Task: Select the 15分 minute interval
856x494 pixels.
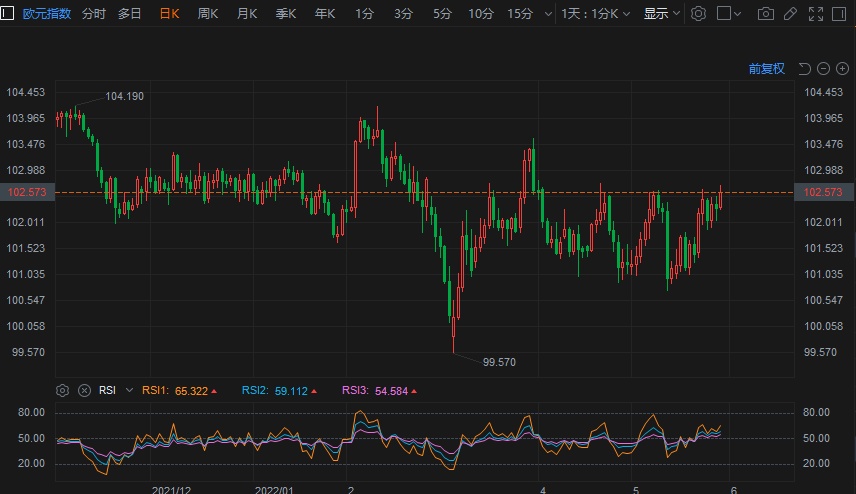Action: point(520,14)
